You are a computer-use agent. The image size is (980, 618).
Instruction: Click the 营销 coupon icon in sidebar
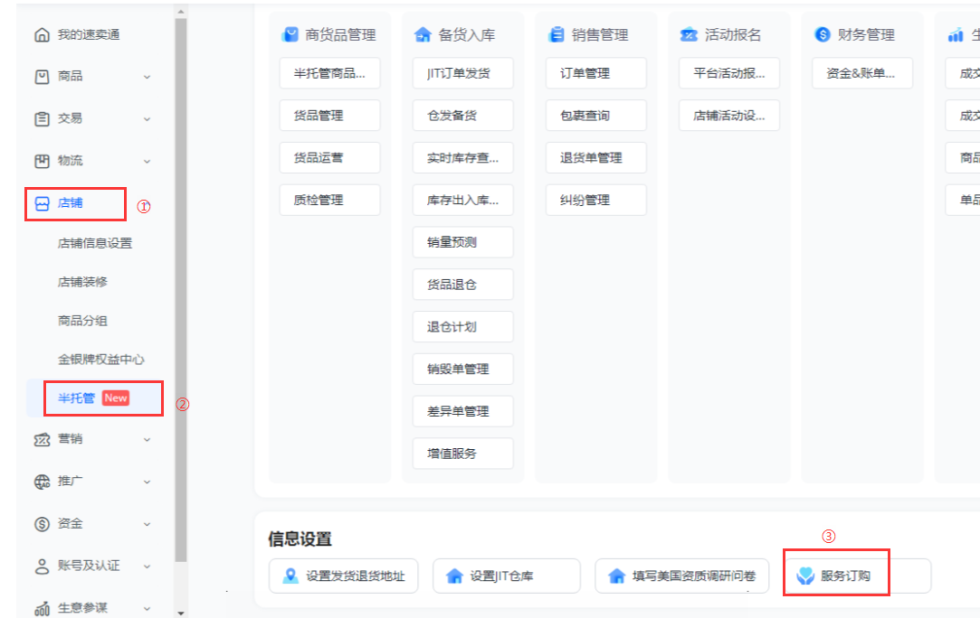[x=42, y=440]
